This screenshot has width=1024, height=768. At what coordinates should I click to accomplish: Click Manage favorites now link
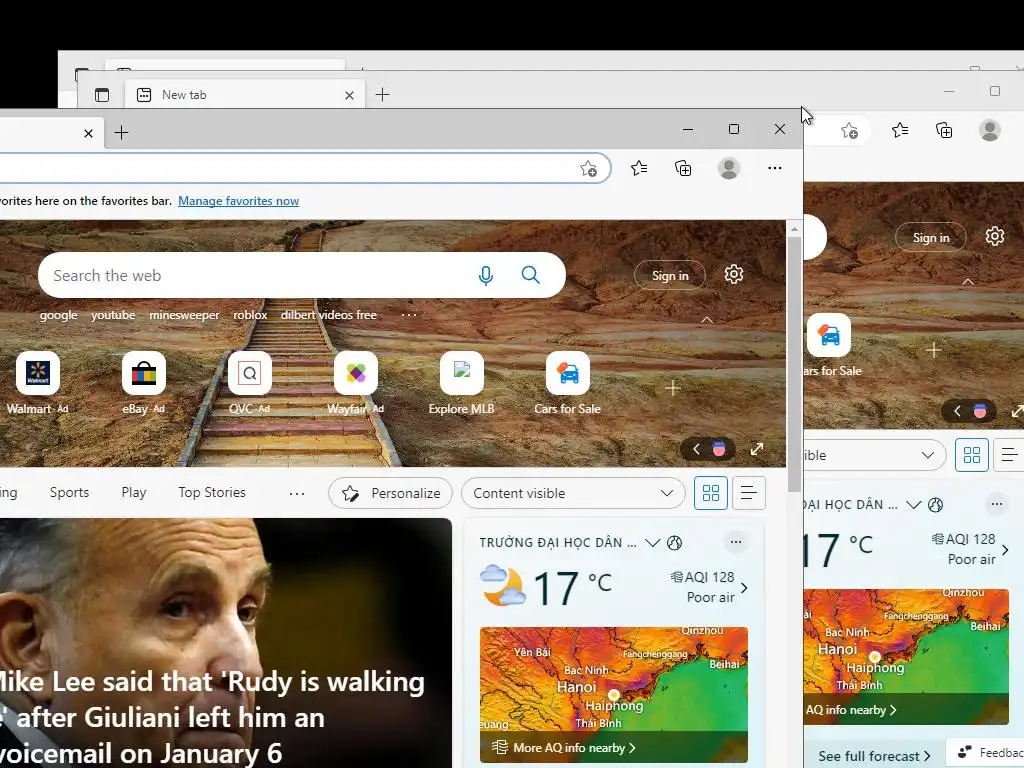click(238, 201)
